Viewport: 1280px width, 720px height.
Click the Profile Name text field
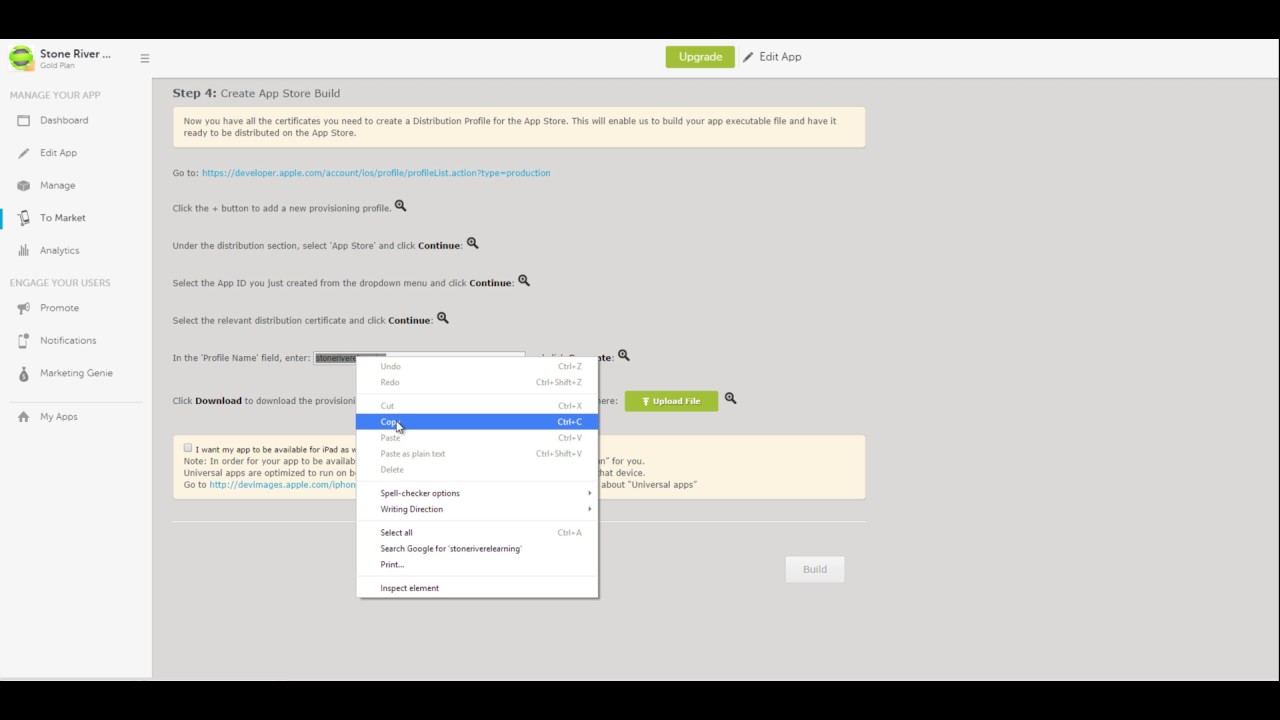coord(420,357)
